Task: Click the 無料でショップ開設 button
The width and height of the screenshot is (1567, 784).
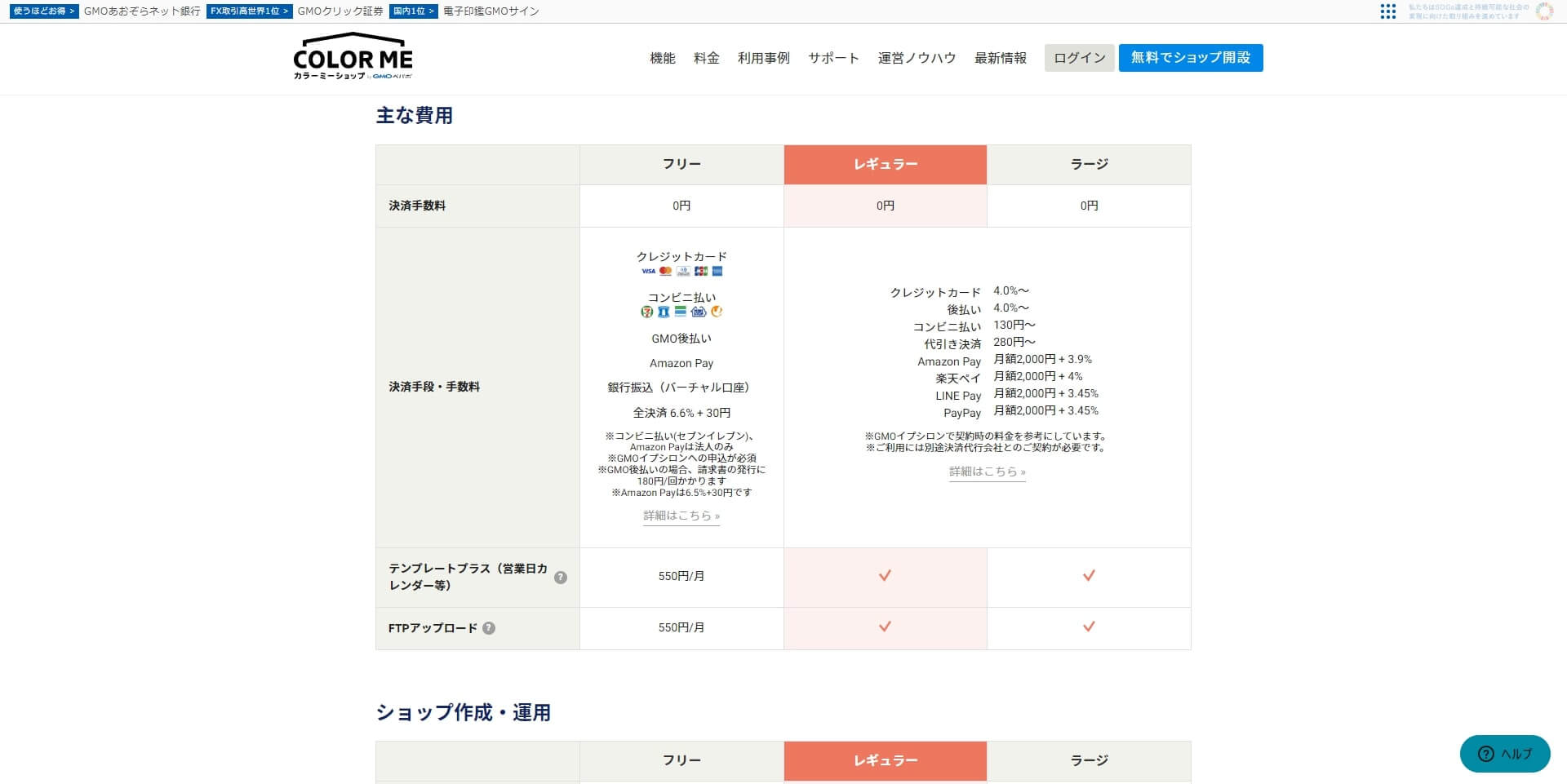Action: 1190,57
